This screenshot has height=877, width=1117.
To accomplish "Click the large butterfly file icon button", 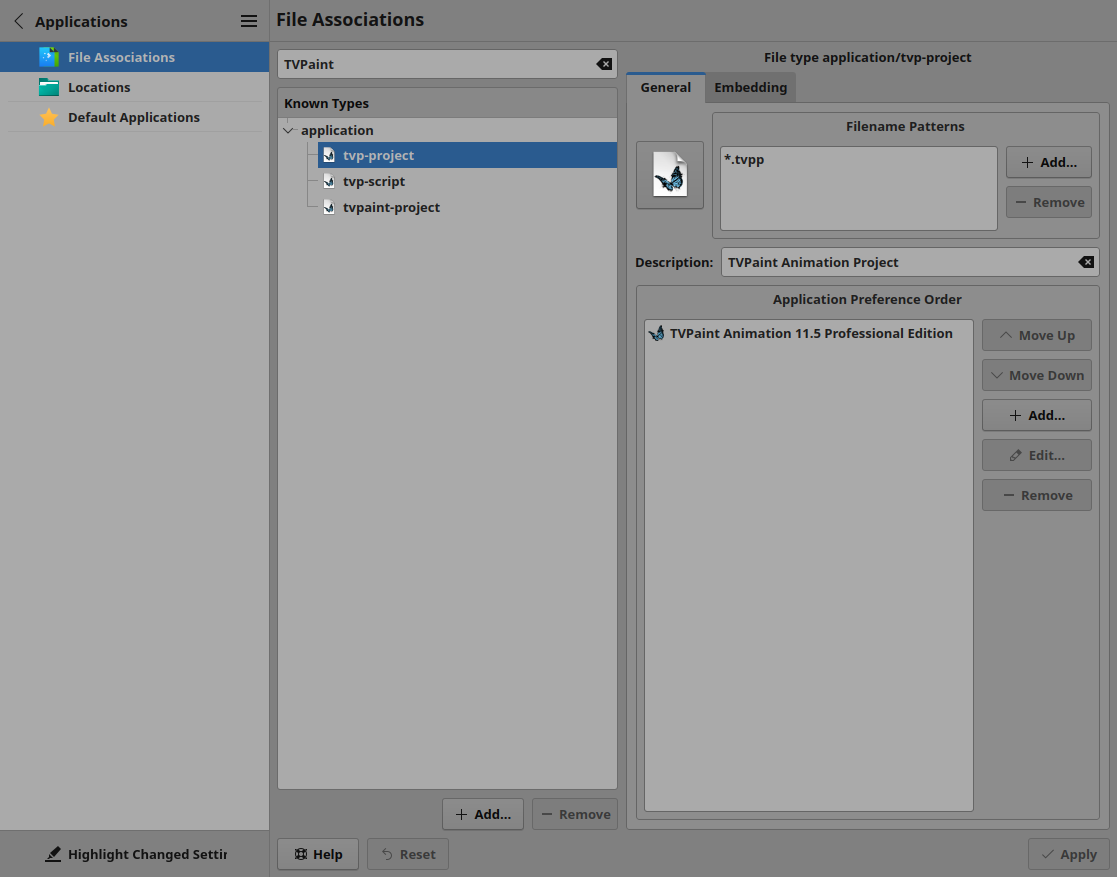I will point(670,175).
